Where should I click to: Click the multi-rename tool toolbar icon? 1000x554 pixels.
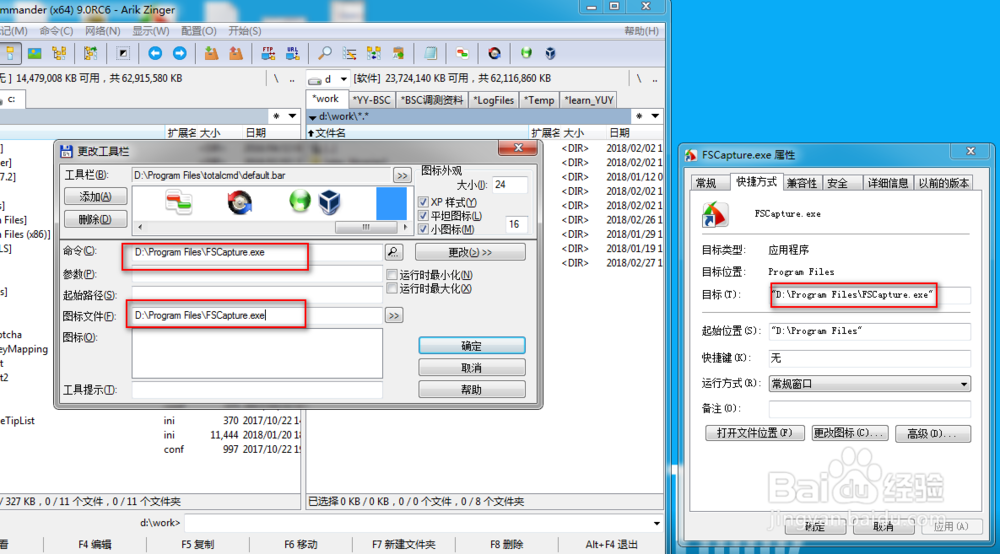click(x=349, y=54)
